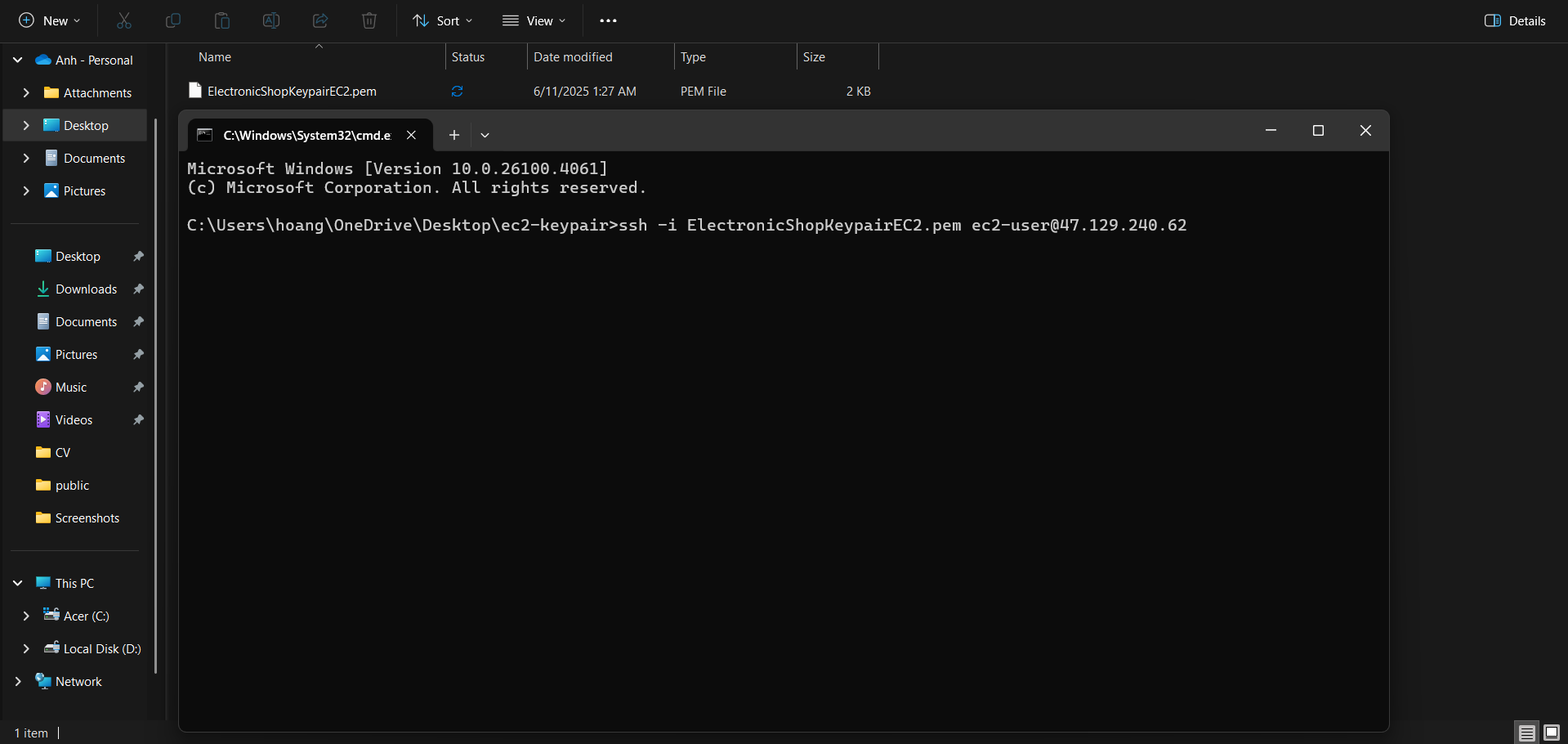
Task: Click the 2 KB size cell
Action: 859,91
